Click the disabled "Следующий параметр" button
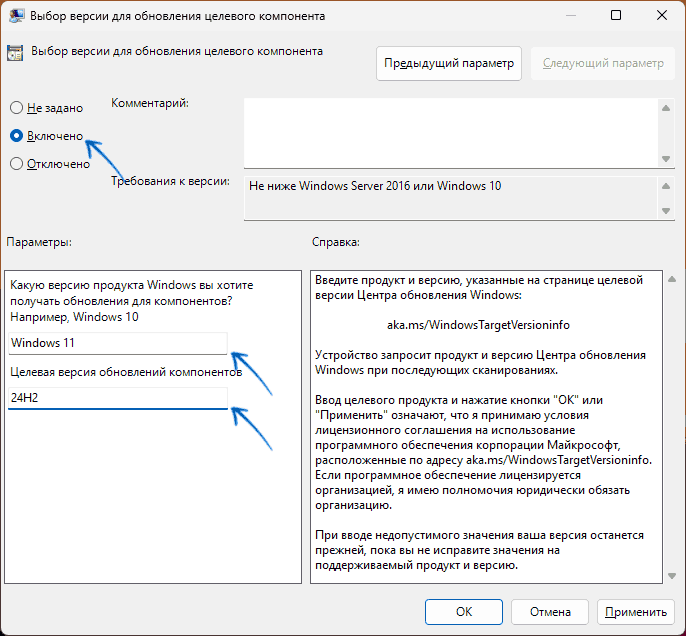This screenshot has width=686, height=636. pyautogui.click(x=603, y=63)
